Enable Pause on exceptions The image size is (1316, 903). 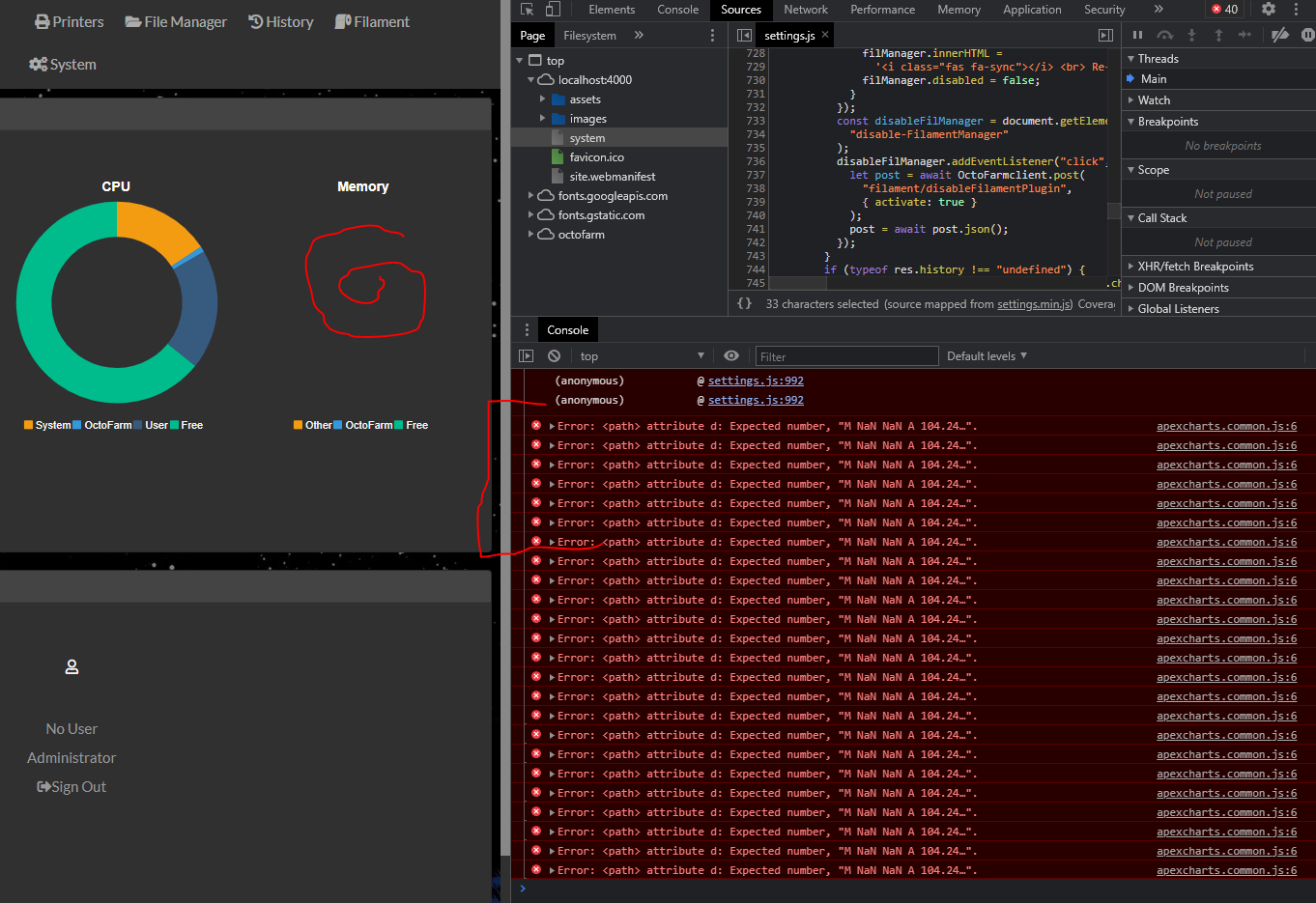click(1306, 35)
